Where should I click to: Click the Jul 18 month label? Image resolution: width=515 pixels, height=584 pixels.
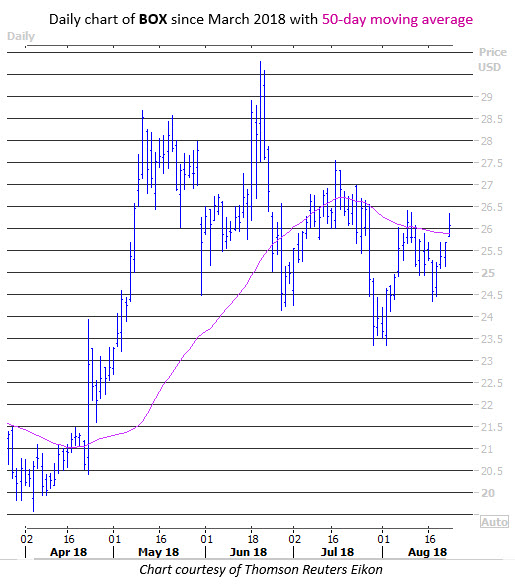(x=337, y=552)
